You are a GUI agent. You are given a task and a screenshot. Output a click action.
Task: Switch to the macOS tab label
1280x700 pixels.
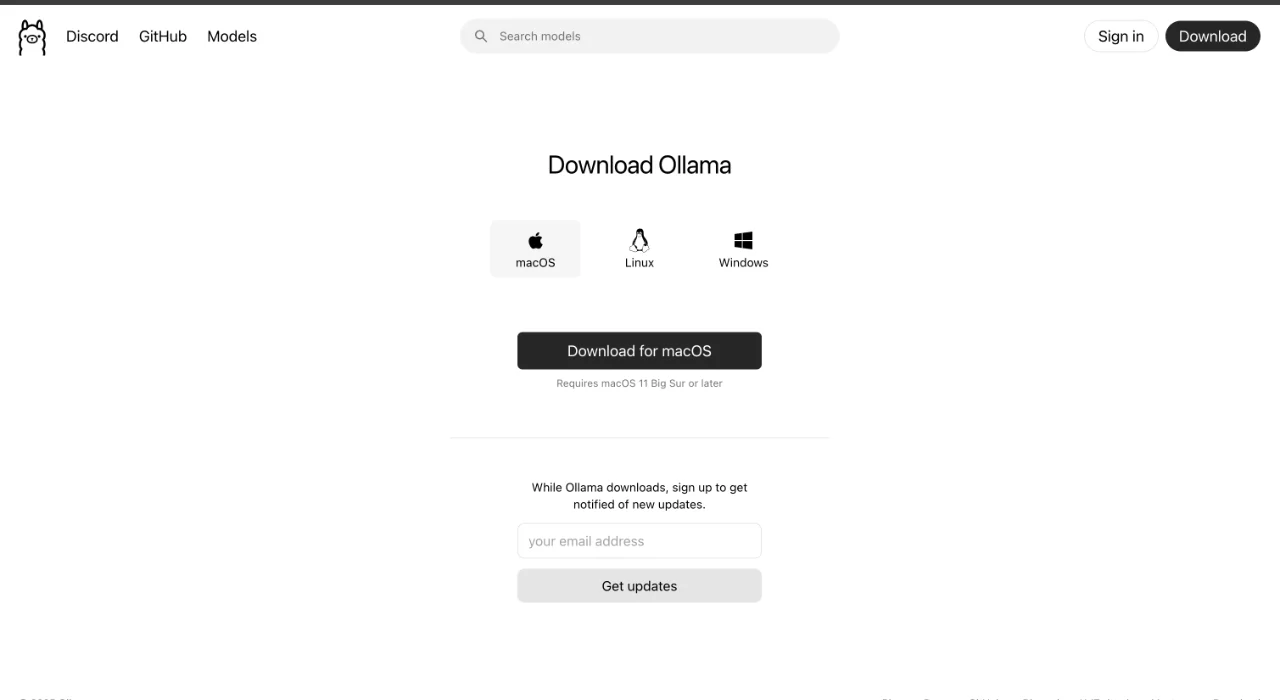tap(535, 263)
